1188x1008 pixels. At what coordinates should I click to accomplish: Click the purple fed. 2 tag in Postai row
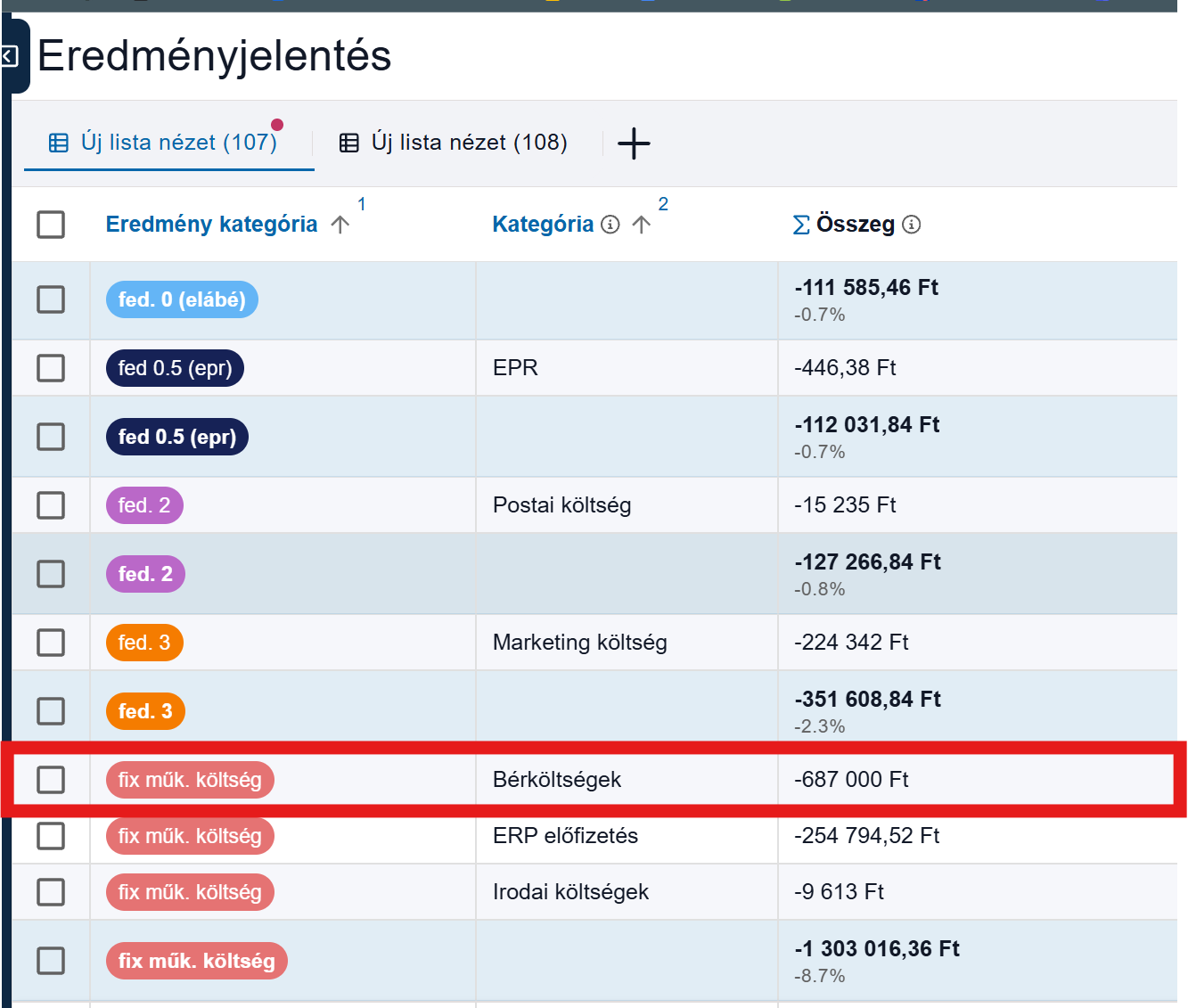point(144,505)
